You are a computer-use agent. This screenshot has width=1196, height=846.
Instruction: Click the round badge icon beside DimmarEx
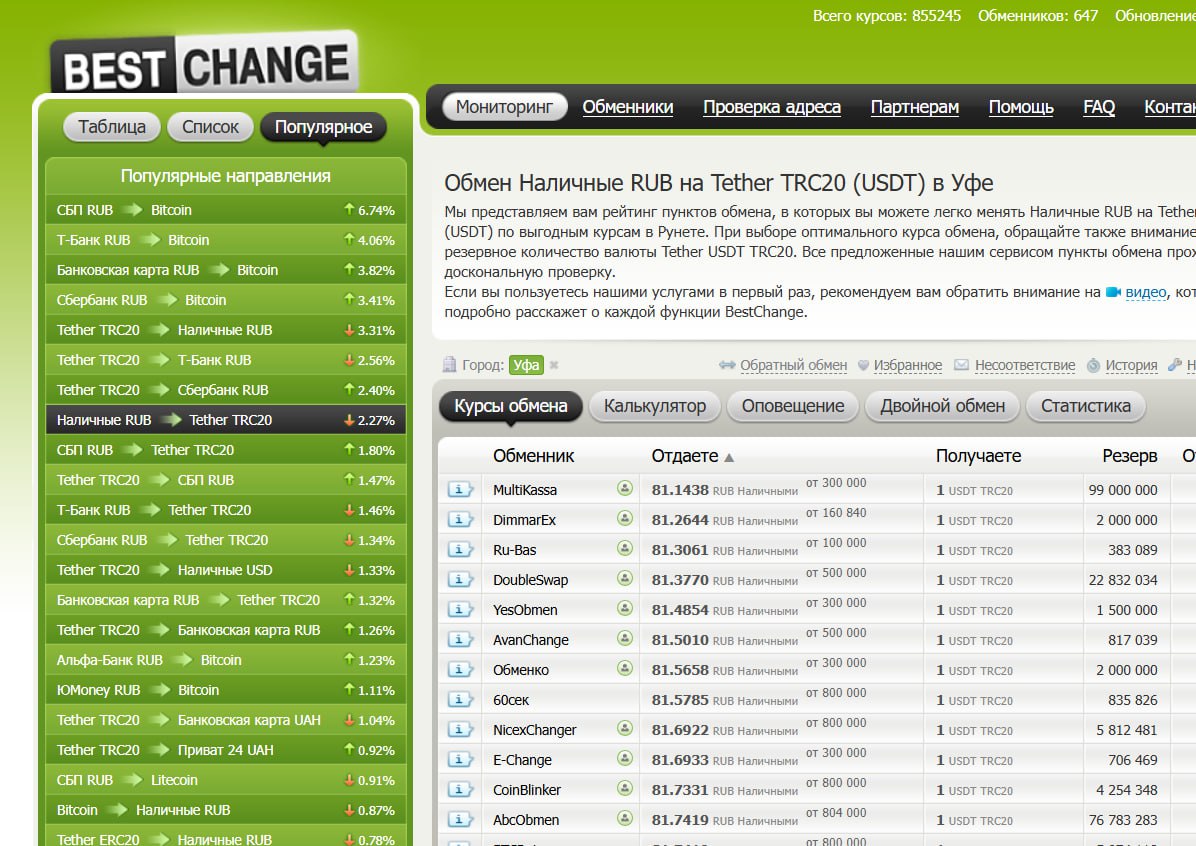625,518
